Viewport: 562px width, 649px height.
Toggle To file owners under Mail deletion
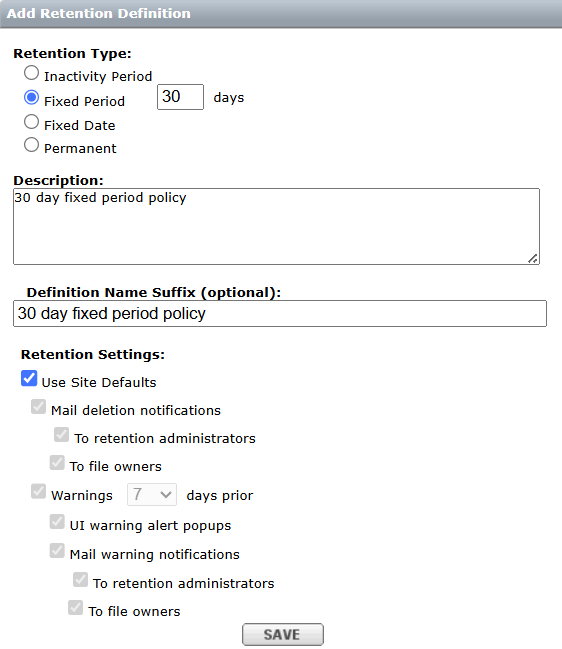(x=57, y=462)
